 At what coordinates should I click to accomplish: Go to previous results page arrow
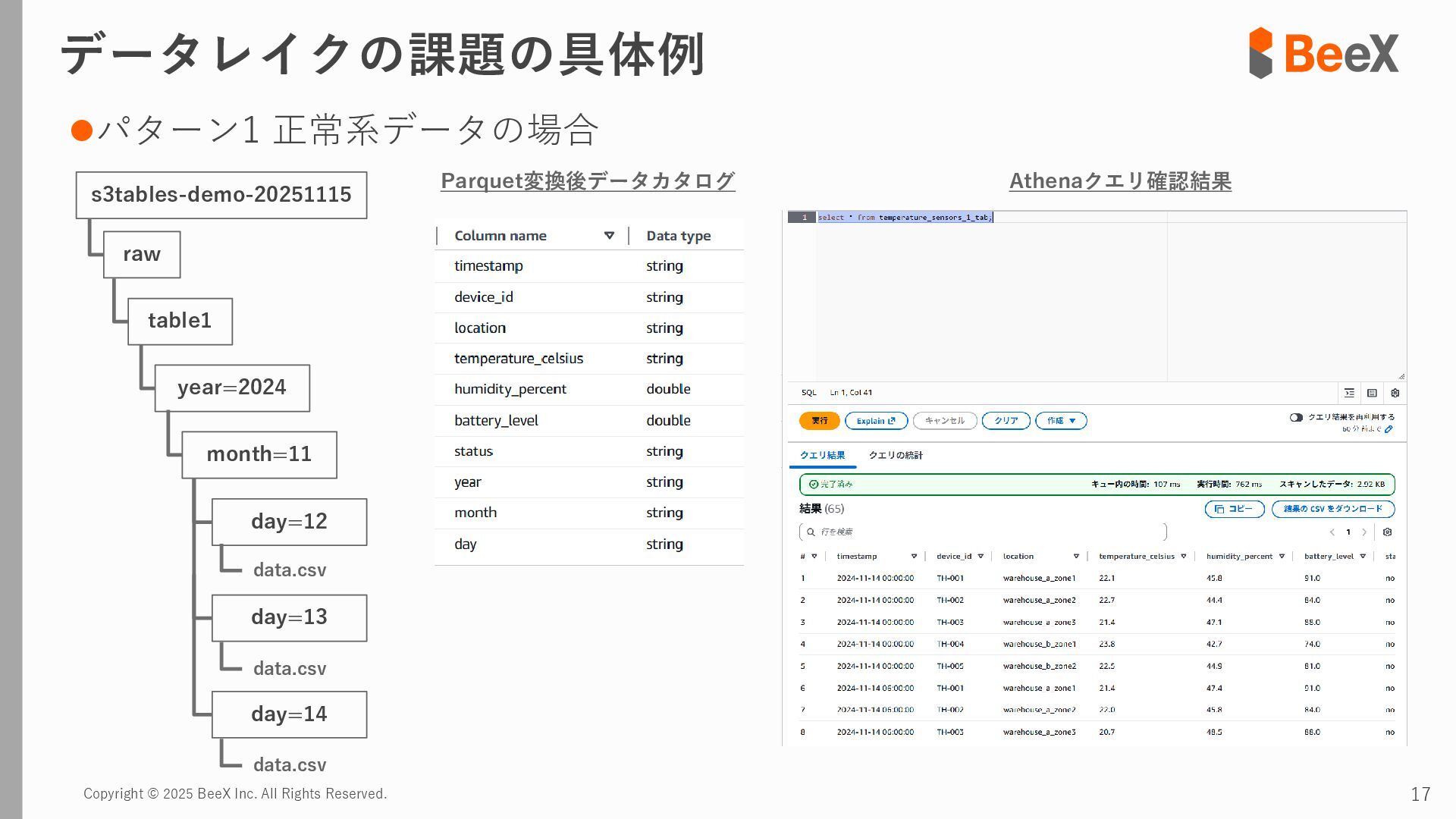1332,532
